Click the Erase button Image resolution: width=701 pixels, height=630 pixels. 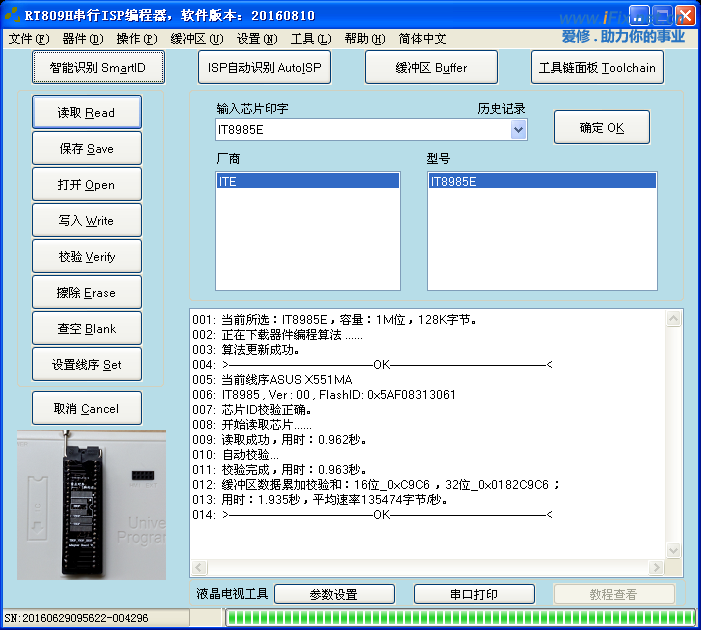[86, 293]
